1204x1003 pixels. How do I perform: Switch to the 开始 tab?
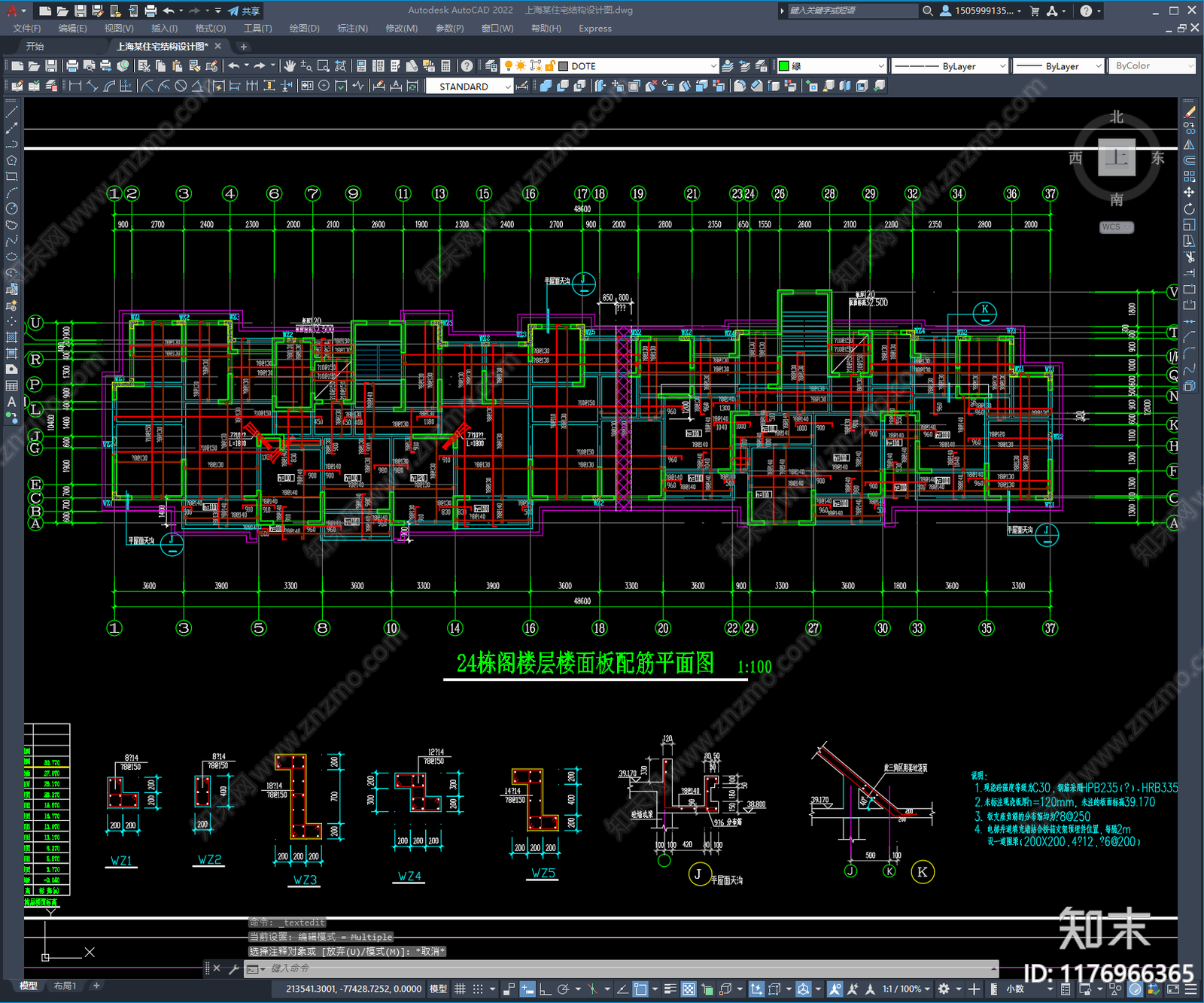(35, 47)
